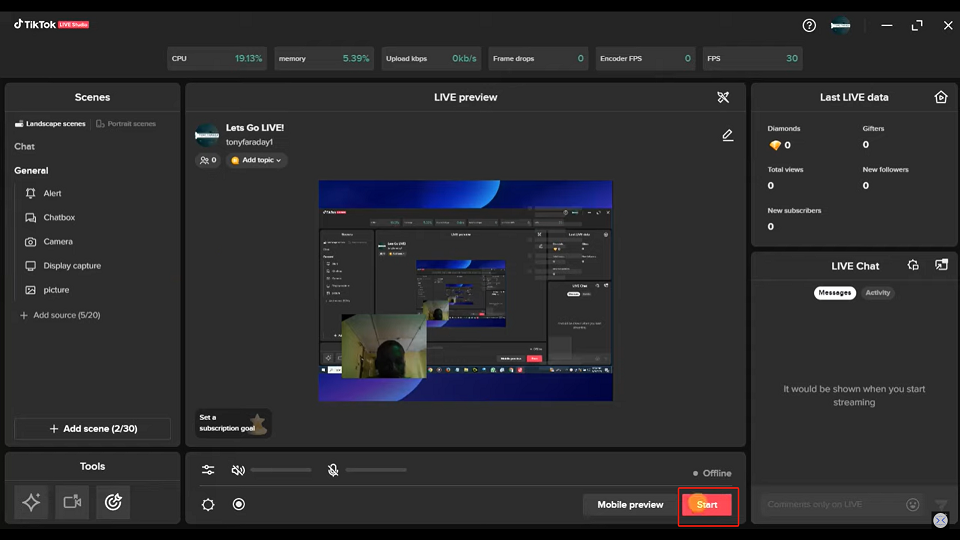The width and height of the screenshot is (960, 540).
Task: Click the Frame drops stat
Action: point(538,59)
